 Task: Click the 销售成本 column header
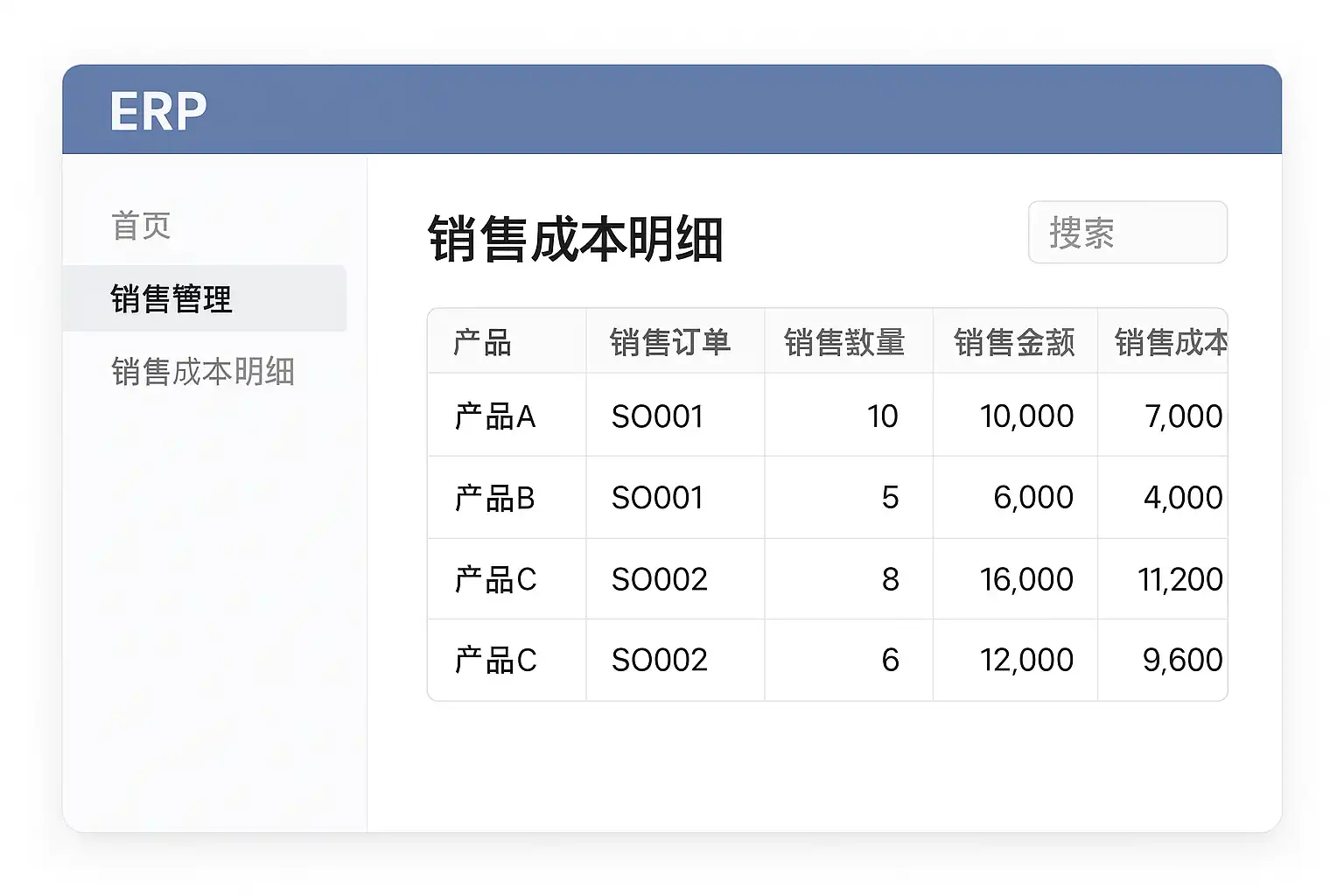coord(1170,342)
